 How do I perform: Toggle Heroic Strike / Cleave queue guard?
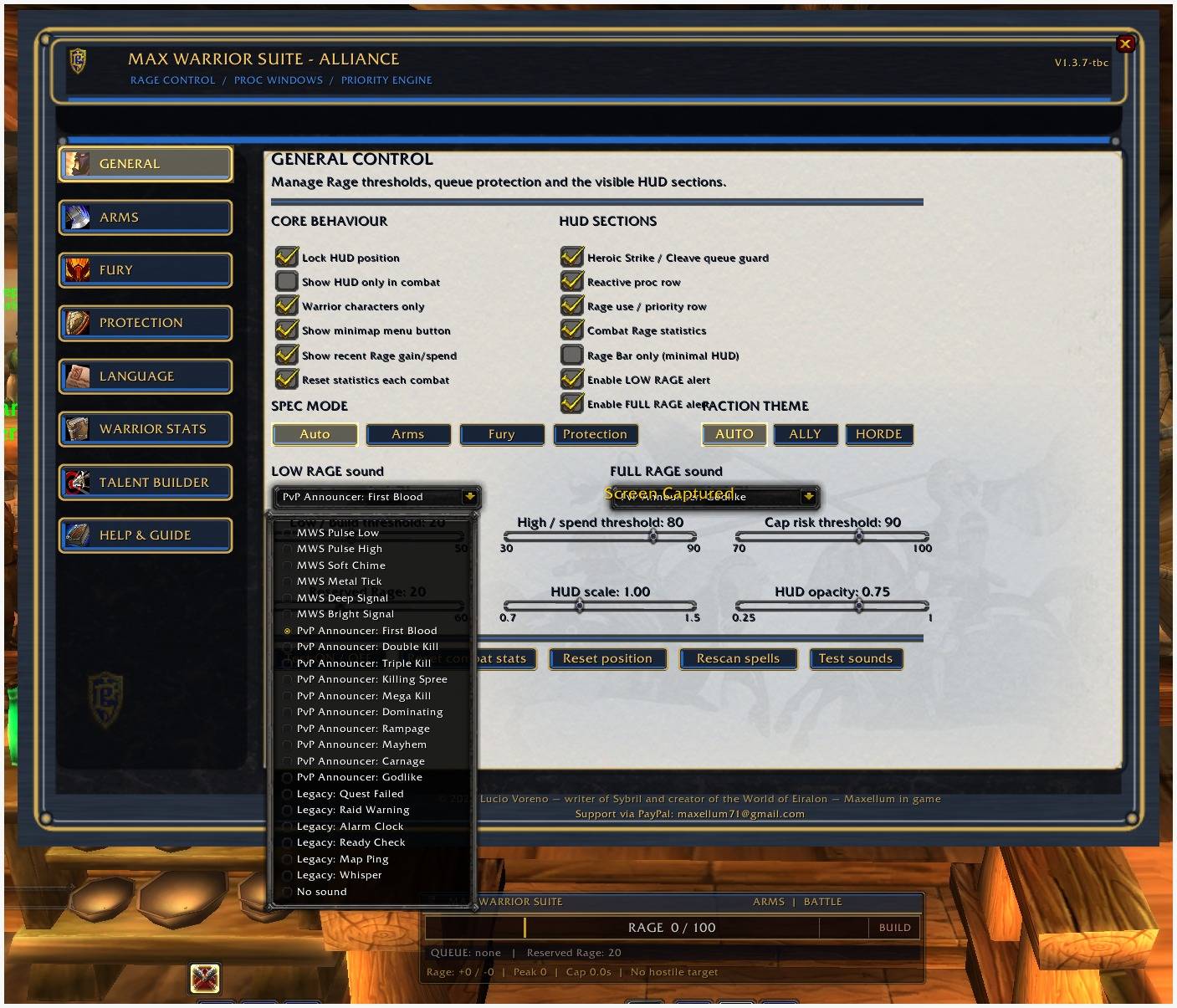[572, 257]
